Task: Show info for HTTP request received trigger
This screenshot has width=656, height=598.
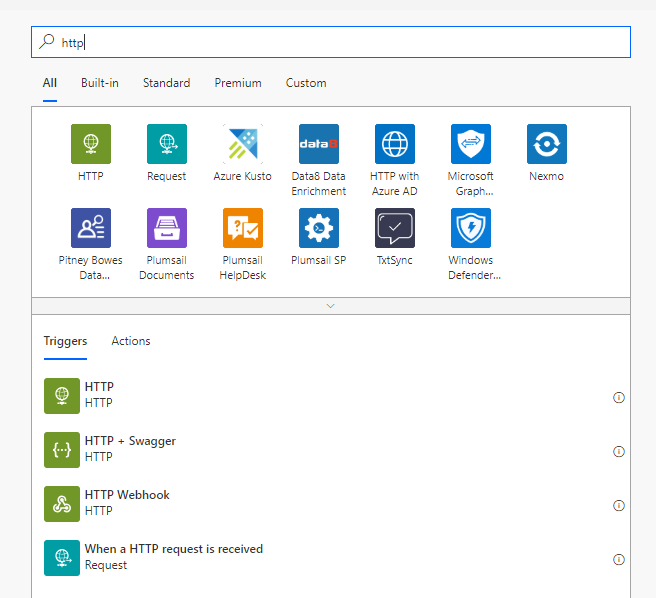Action: [619, 560]
